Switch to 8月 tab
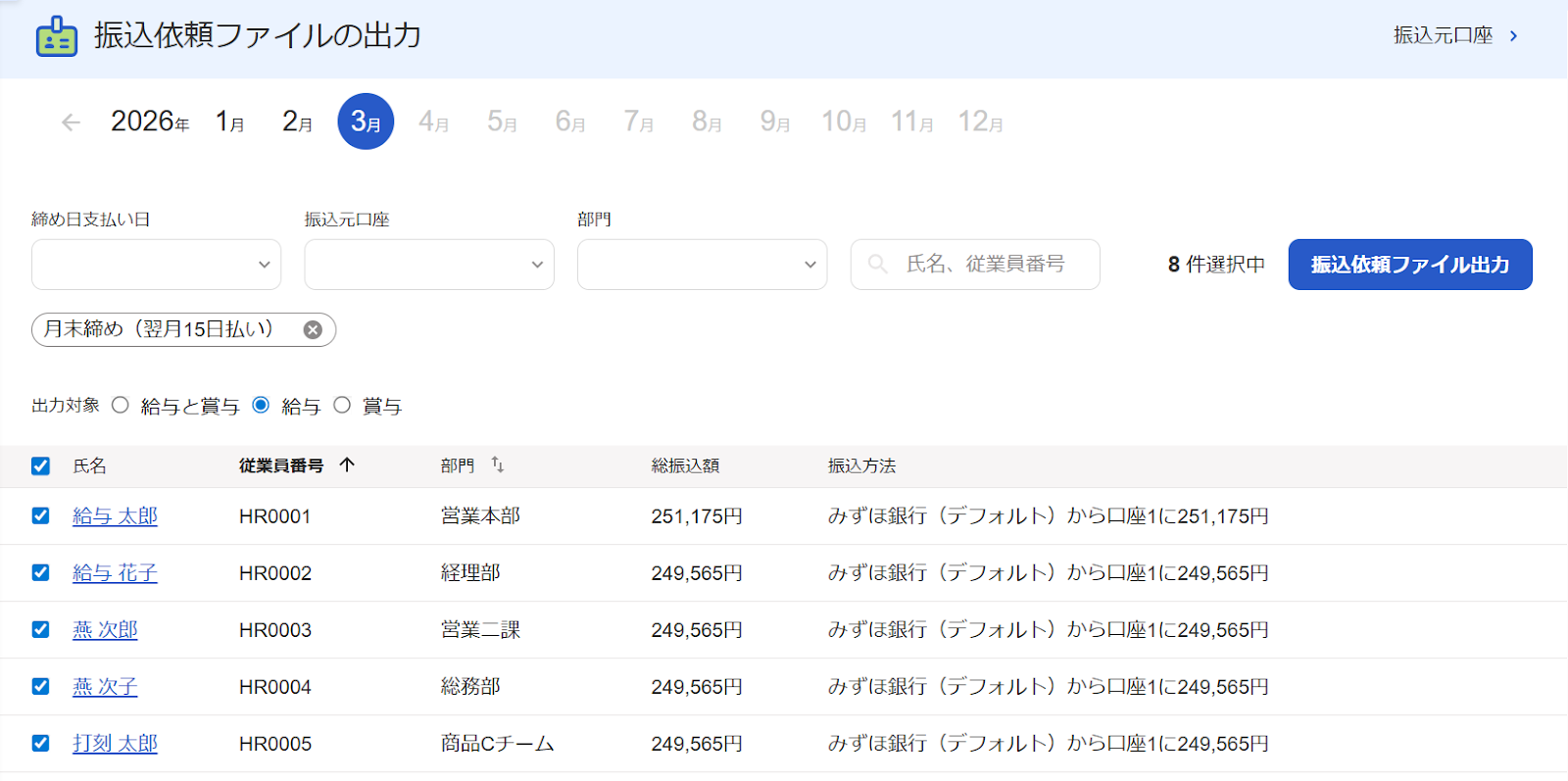This screenshot has height=781, width=1568. pos(707,122)
